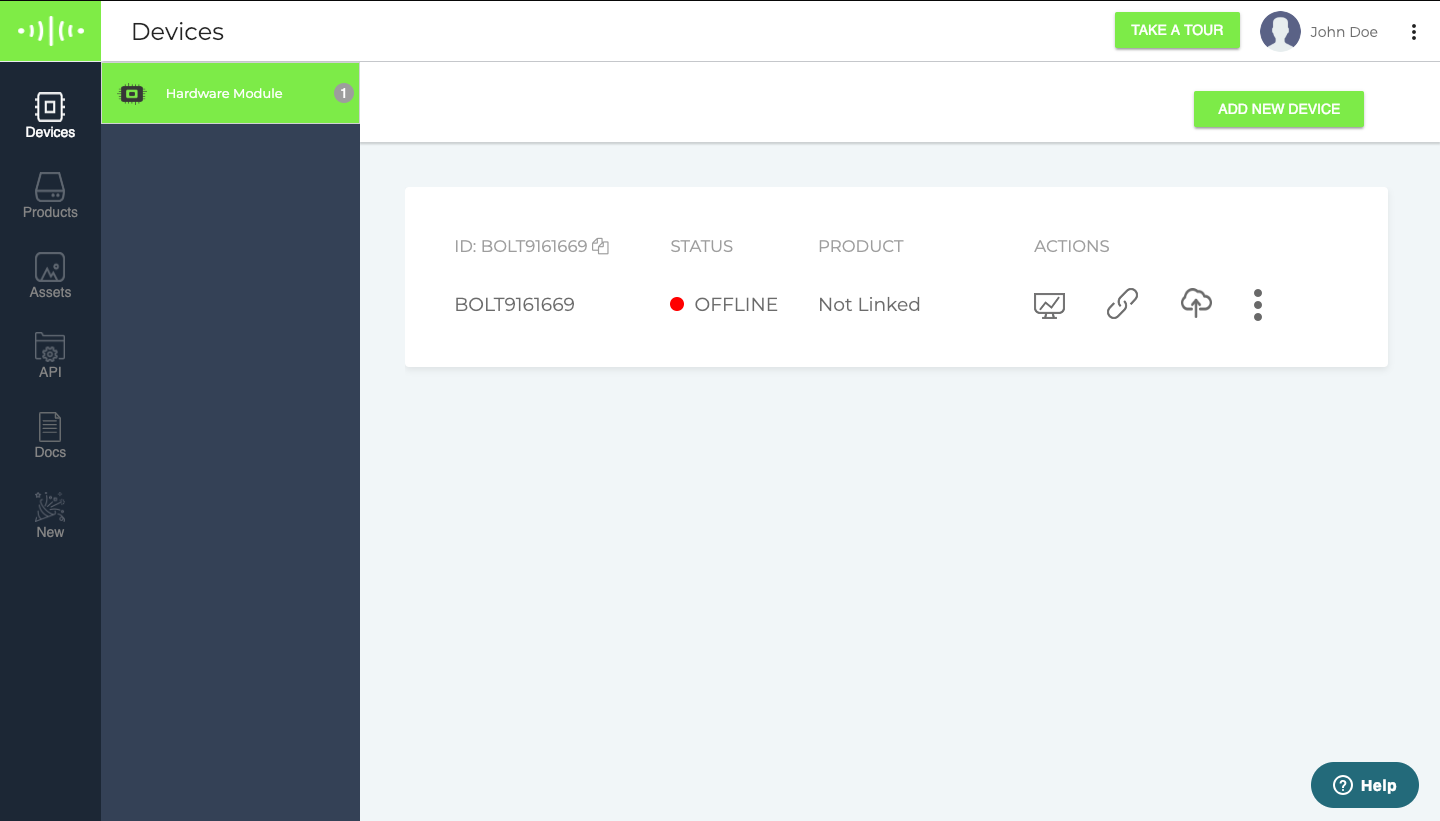Open Assets from the sidebar
The image size is (1440, 821).
tap(50, 276)
